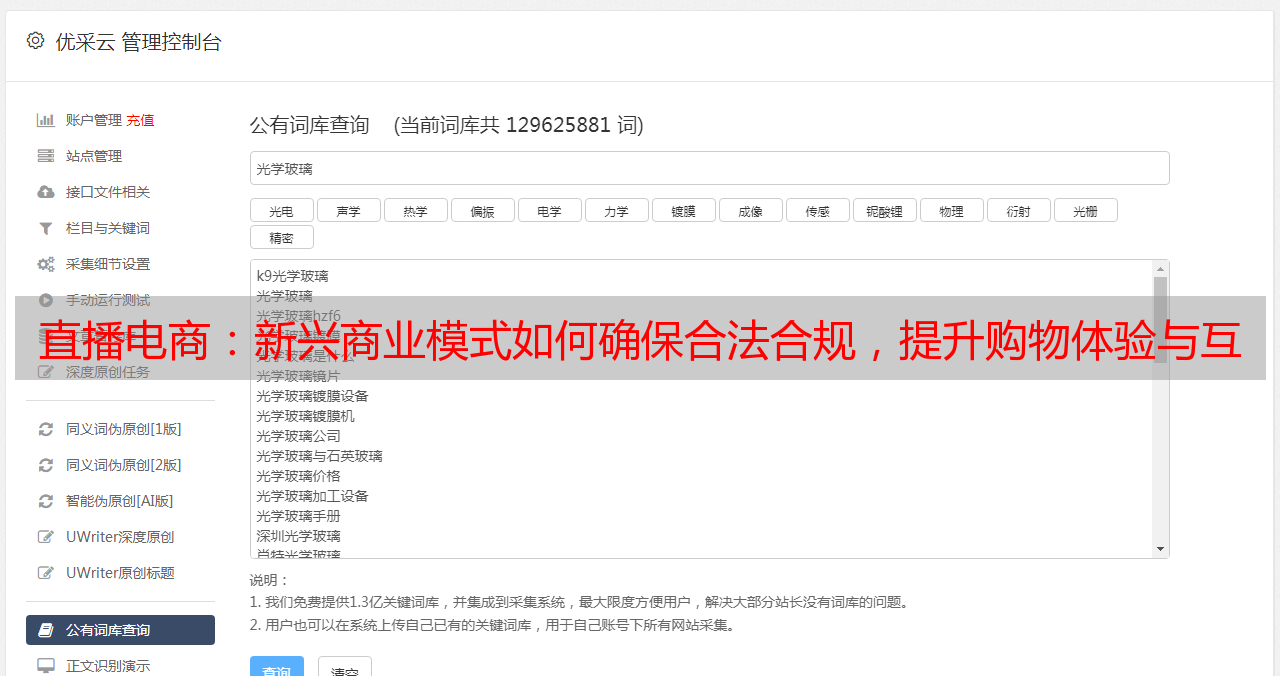Select 光学玻璃镀膜设备 in the results list
The width and height of the screenshot is (1280, 676).
click(x=312, y=396)
